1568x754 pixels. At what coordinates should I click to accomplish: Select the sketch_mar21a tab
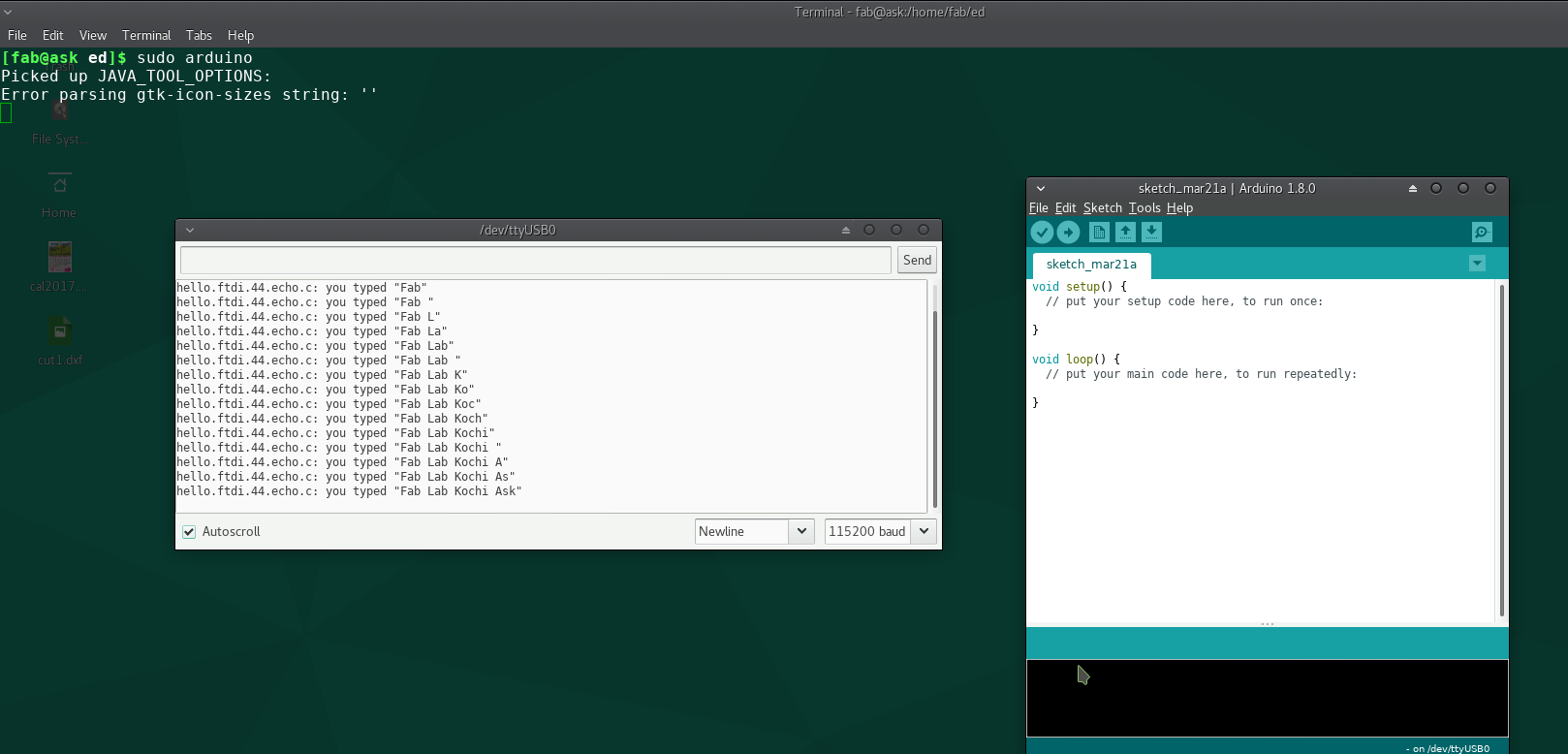tap(1091, 265)
